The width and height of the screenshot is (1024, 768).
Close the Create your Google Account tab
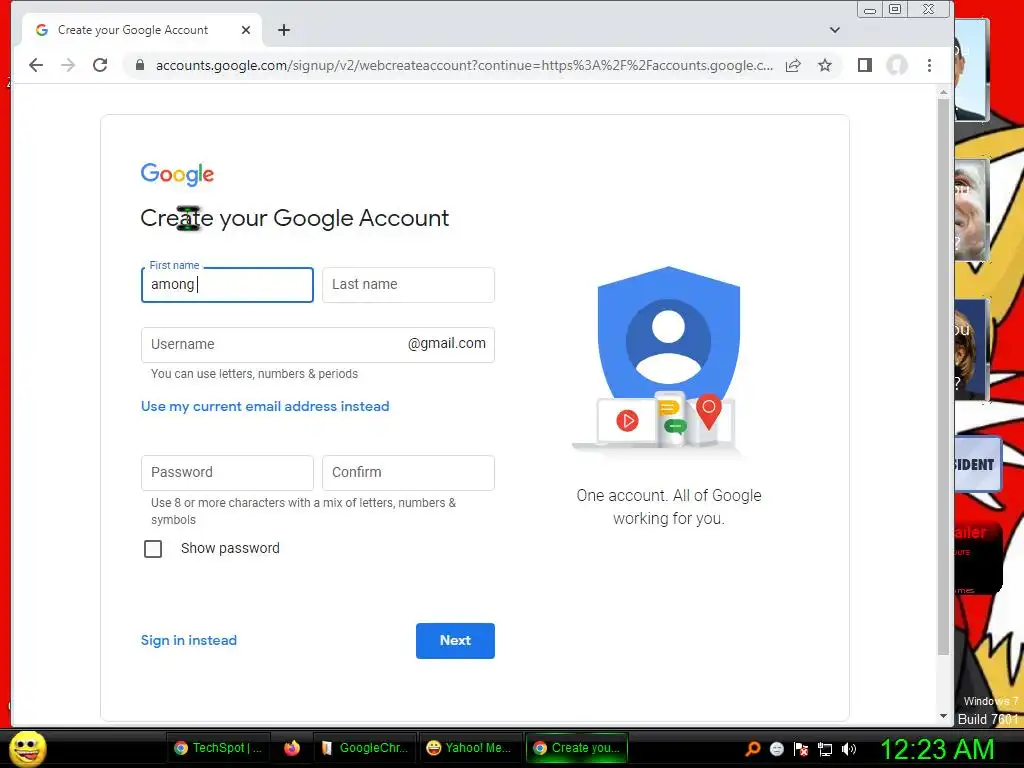coord(246,30)
